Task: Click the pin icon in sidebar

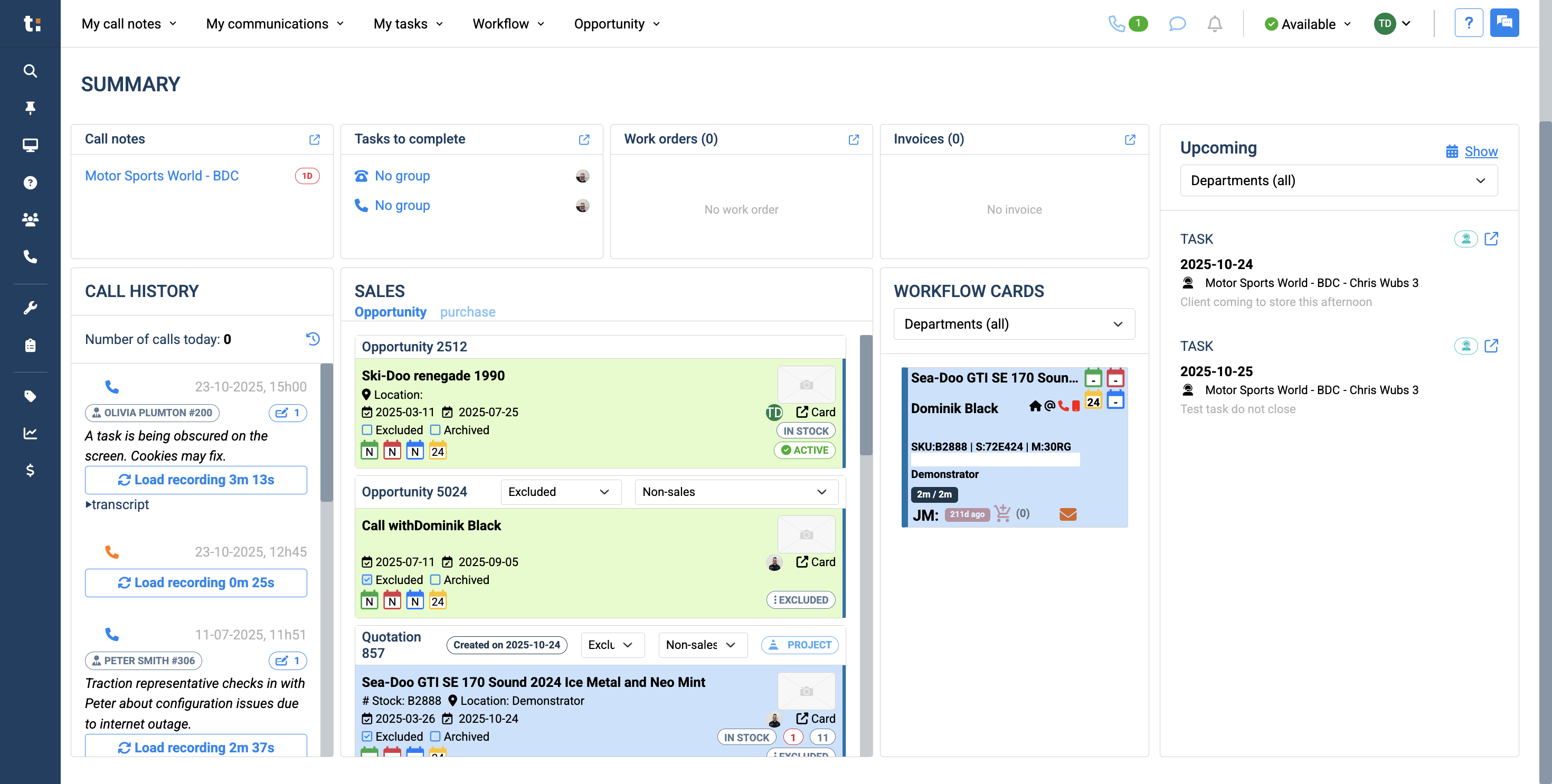Action: point(30,108)
